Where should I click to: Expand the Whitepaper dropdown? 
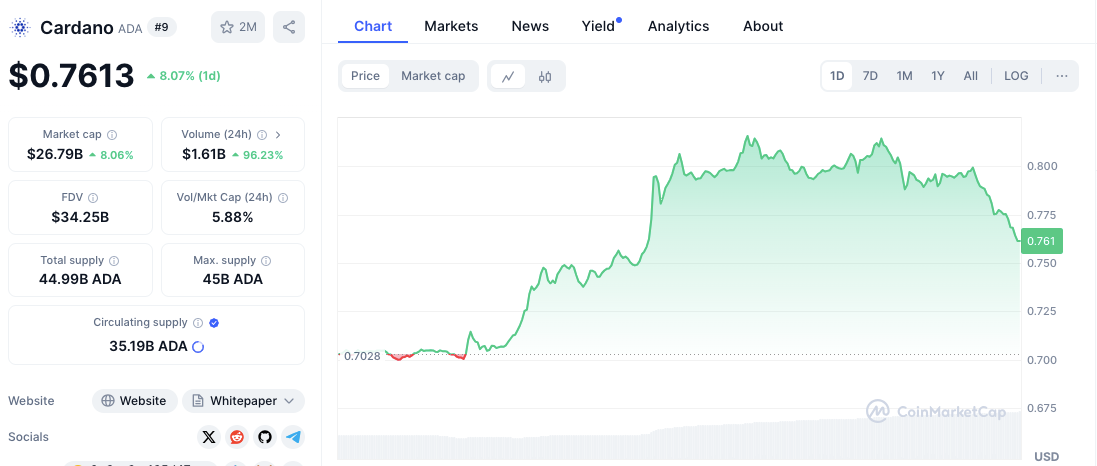(x=243, y=401)
